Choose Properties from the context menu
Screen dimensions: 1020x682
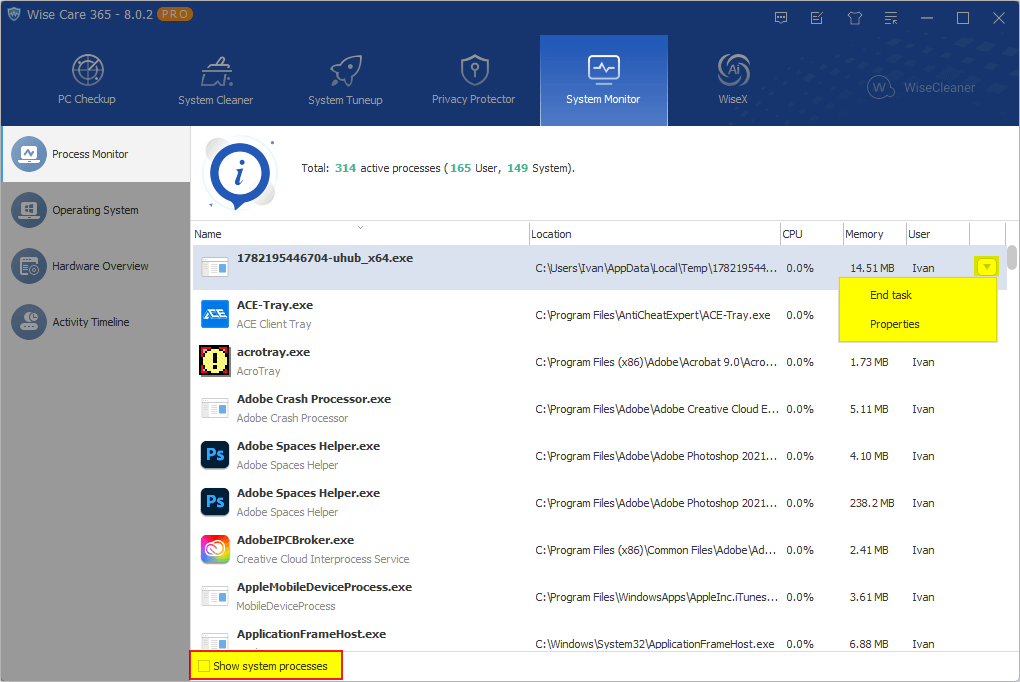[894, 324]
